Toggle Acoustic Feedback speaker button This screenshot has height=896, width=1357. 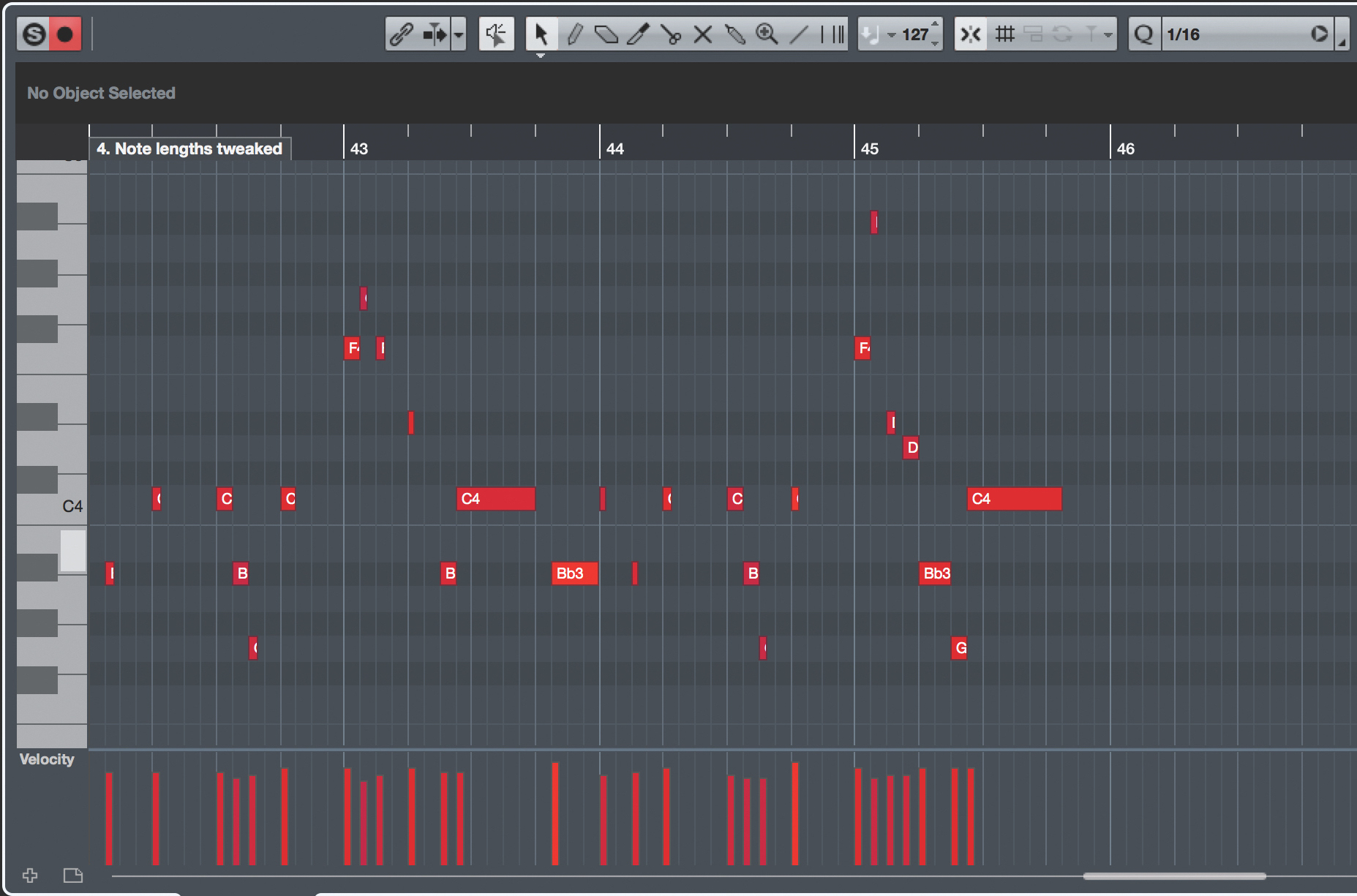click(x=496, y=34)
